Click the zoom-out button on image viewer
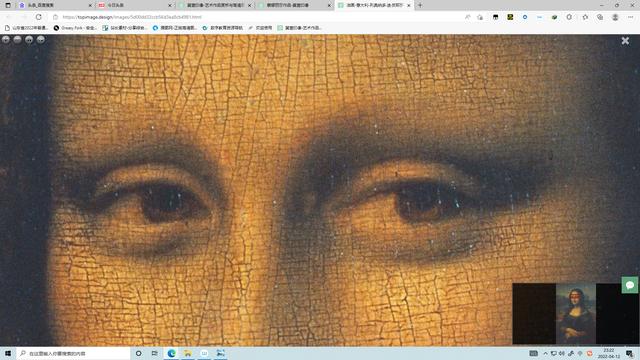640x360 pixels. click(x=17, y=40)
